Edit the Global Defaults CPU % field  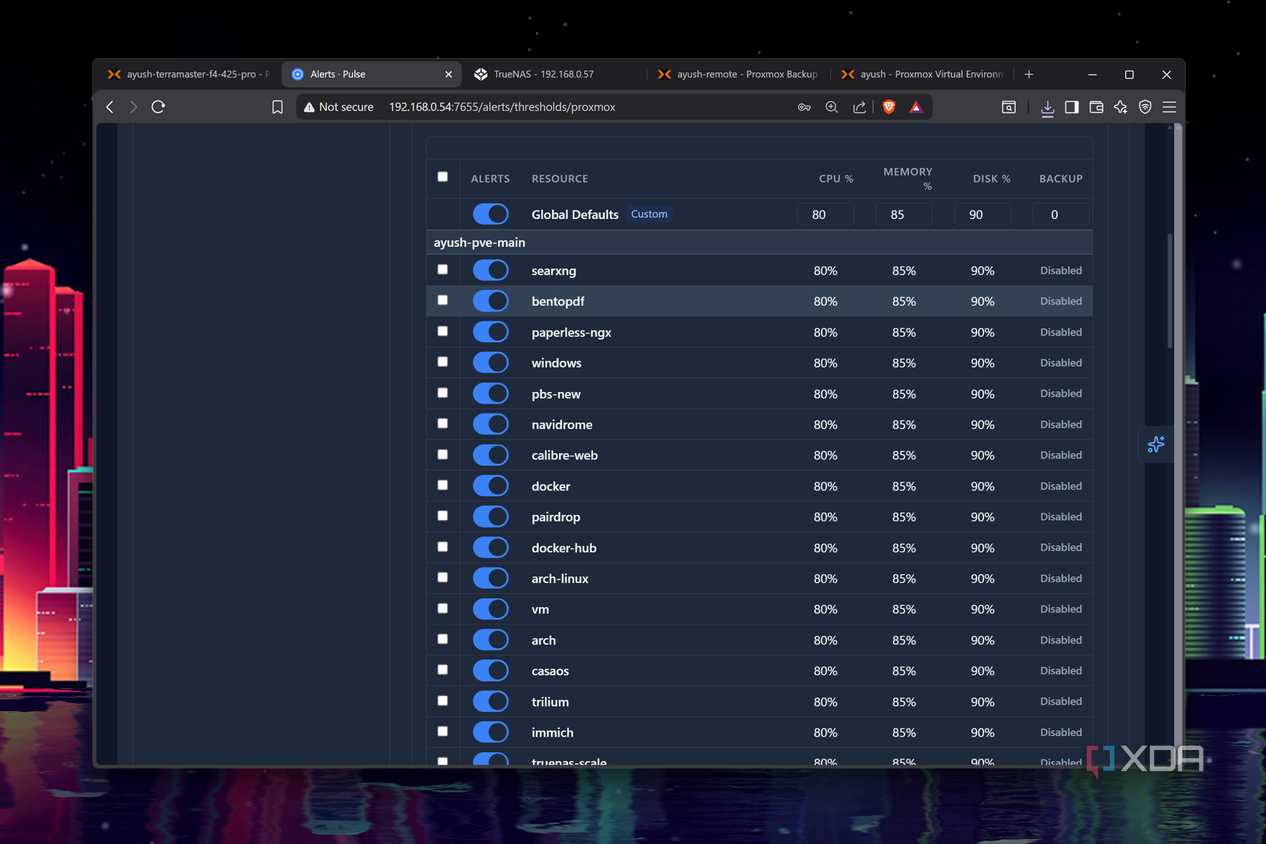point(825,214)
